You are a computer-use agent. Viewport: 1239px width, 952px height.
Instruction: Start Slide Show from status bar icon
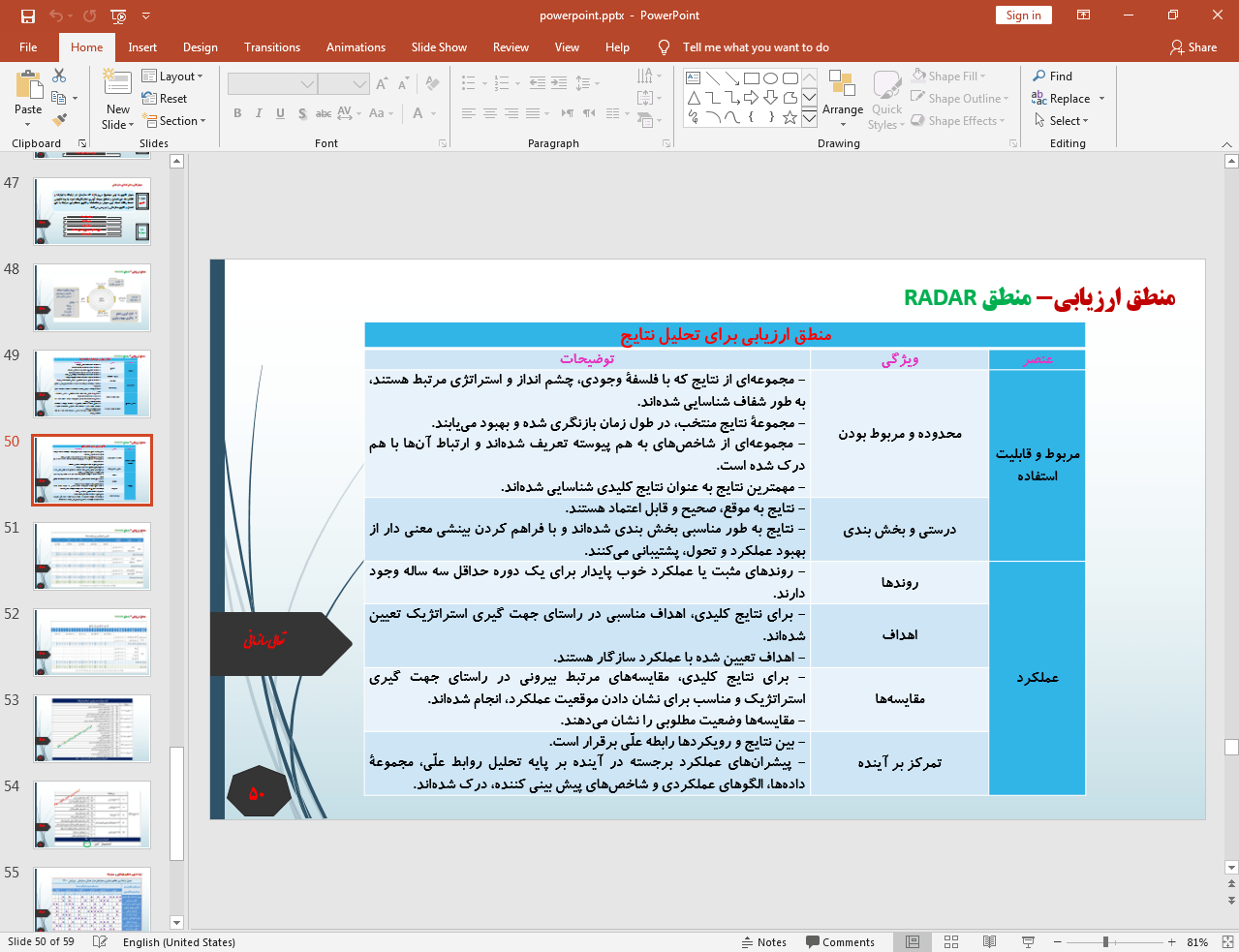click(x=1028, y=941)
